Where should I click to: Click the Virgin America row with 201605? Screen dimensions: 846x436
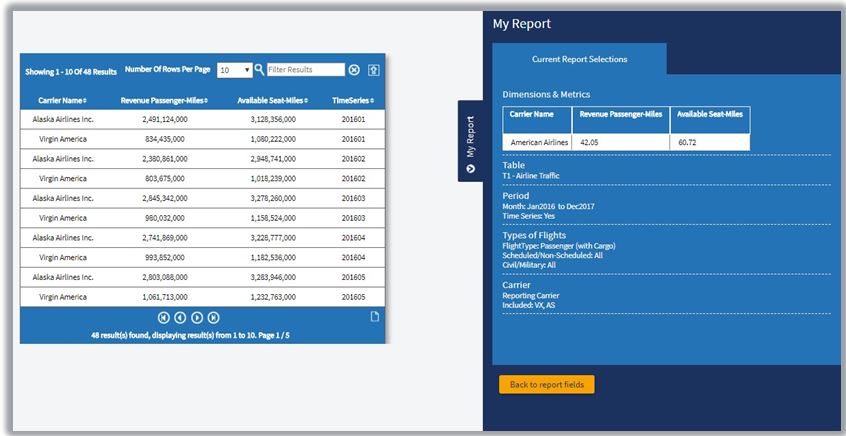201,297
